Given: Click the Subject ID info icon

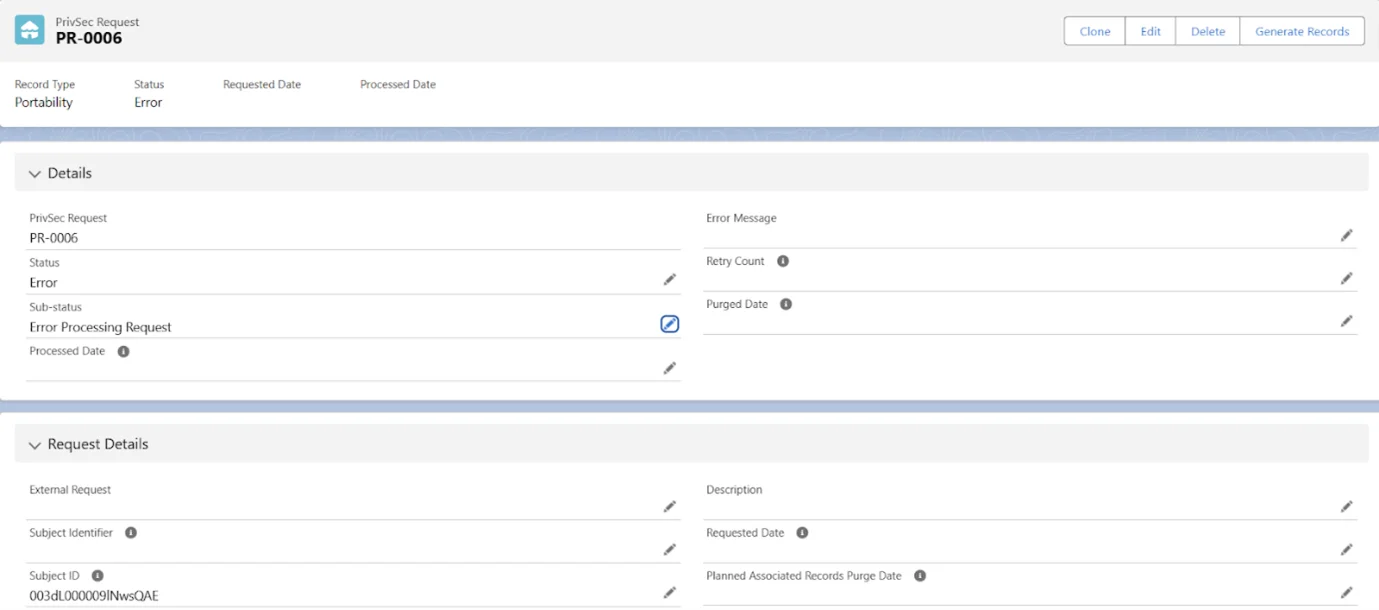Looking at the screenshot, I should coord(97,576).
